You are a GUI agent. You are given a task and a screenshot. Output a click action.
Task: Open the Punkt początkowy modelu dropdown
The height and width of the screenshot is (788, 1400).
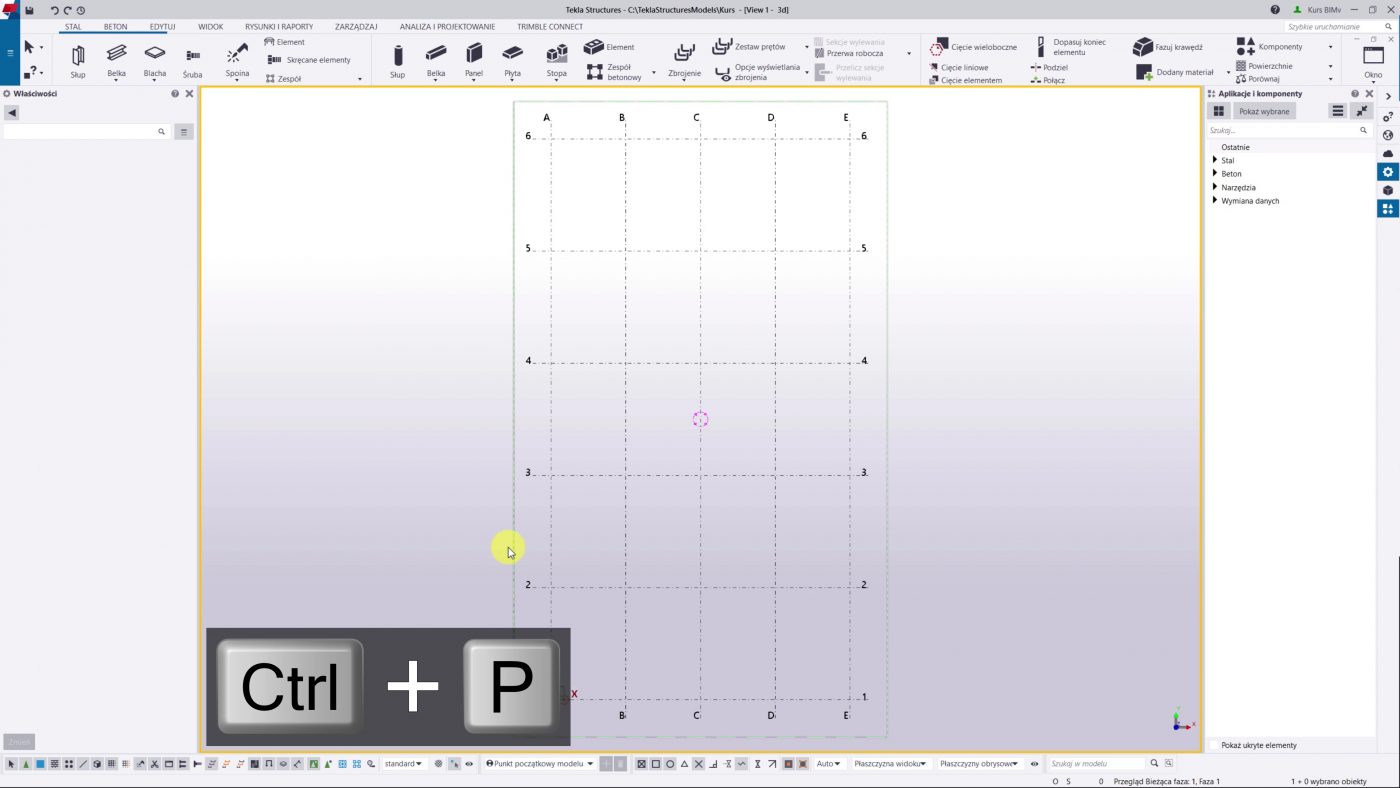540,764
